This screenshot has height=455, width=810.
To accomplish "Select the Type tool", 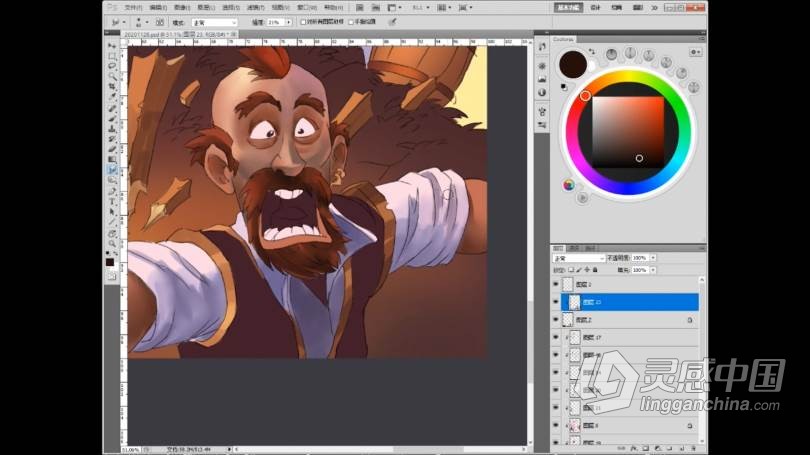I will [112, 202].
